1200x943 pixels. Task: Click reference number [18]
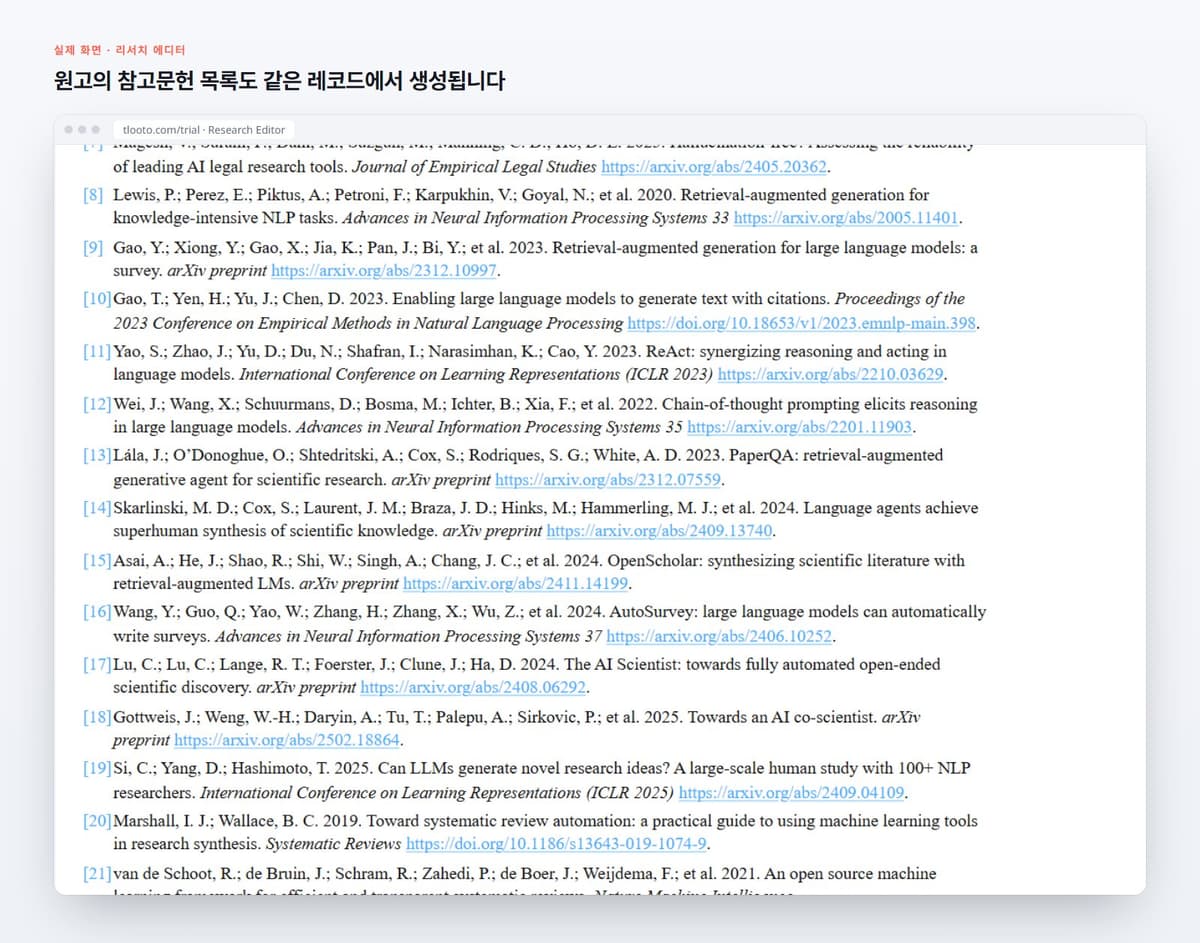click(x=97, y=717)
